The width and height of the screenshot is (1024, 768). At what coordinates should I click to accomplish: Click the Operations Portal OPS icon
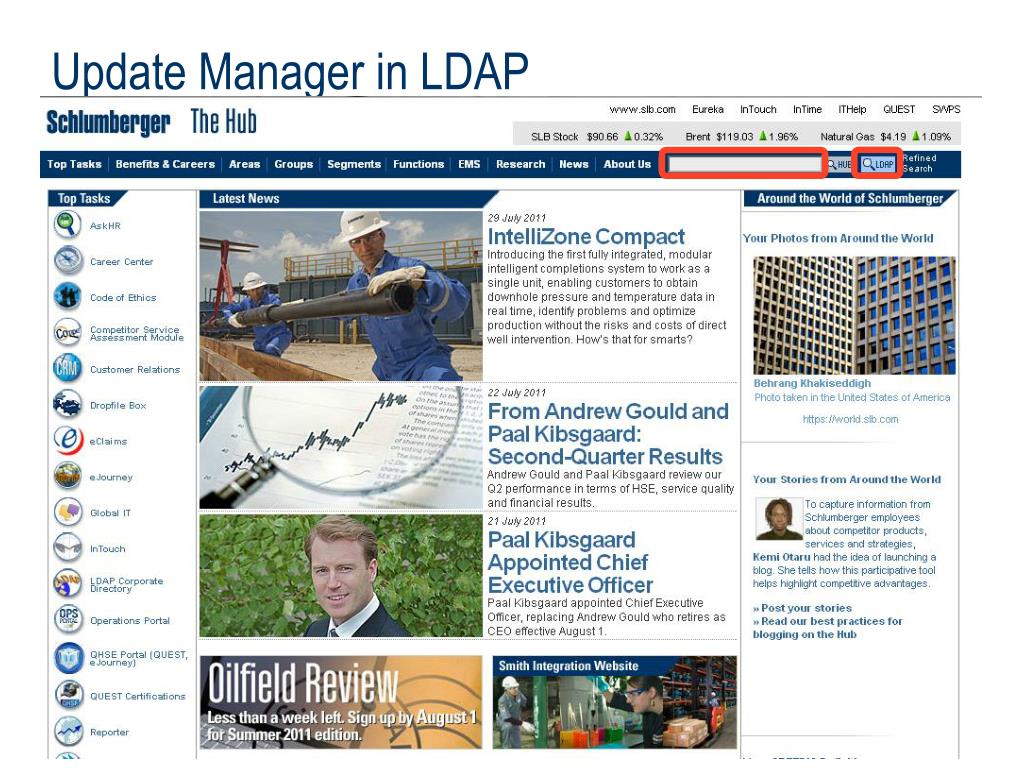click(67, 620)
